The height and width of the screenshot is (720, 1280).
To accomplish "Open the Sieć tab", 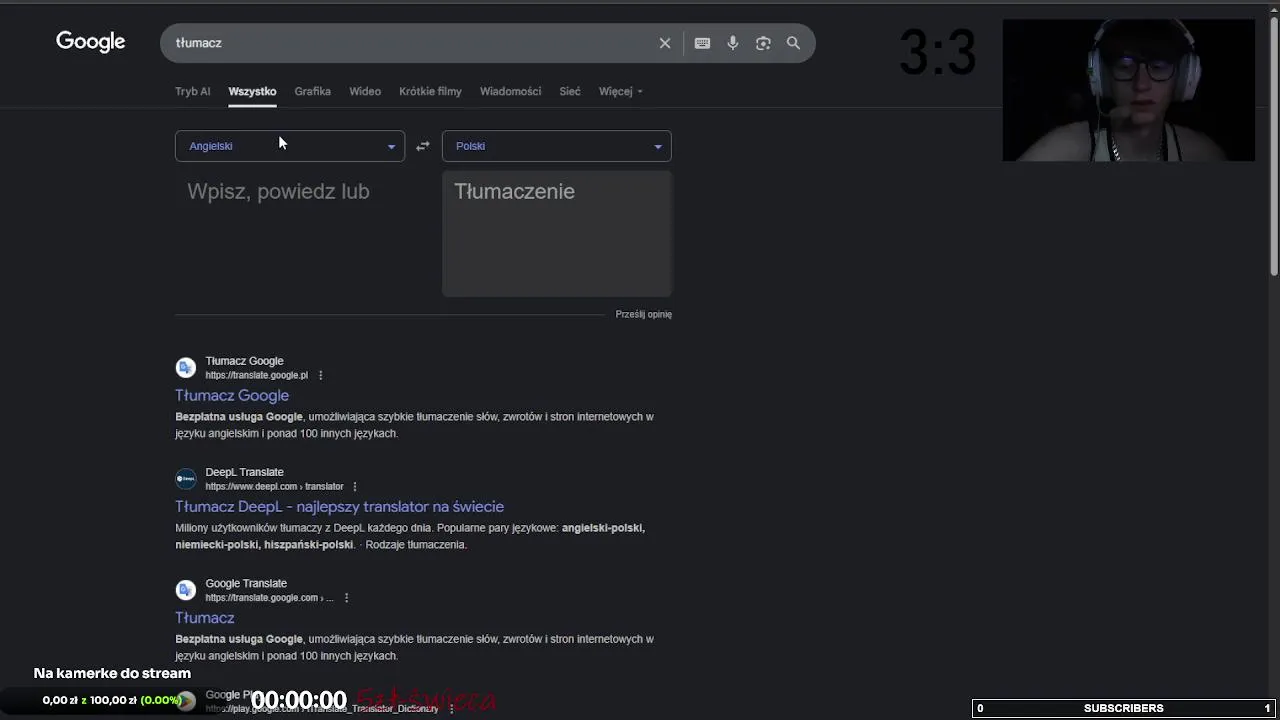I will coord(570,91).
